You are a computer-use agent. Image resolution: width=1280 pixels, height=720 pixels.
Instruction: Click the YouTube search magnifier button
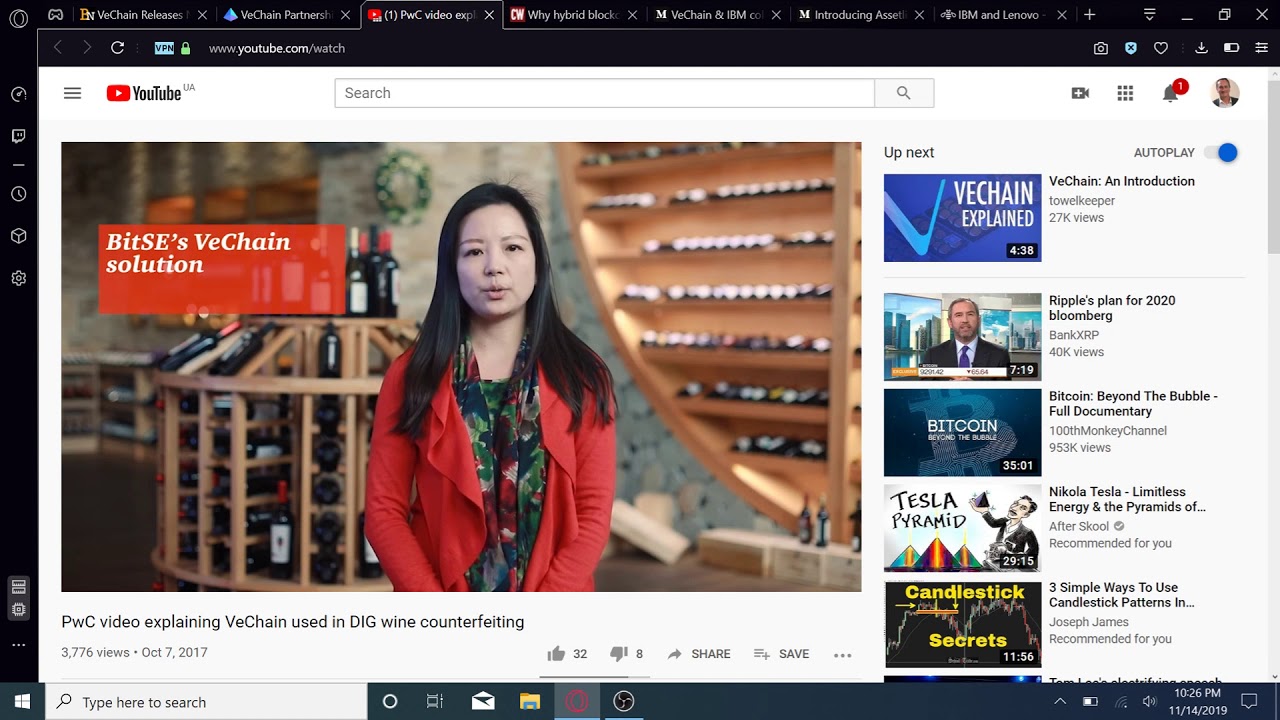coord(904,93)
